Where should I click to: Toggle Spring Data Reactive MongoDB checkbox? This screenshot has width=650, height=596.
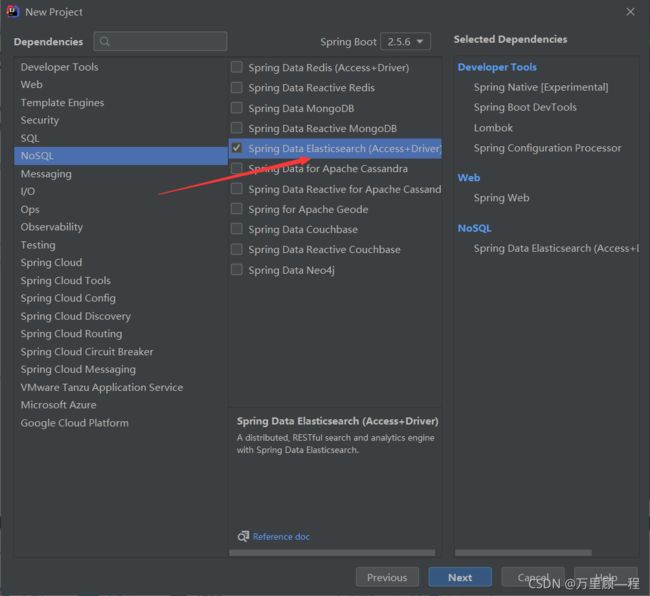tap(237, 128)
